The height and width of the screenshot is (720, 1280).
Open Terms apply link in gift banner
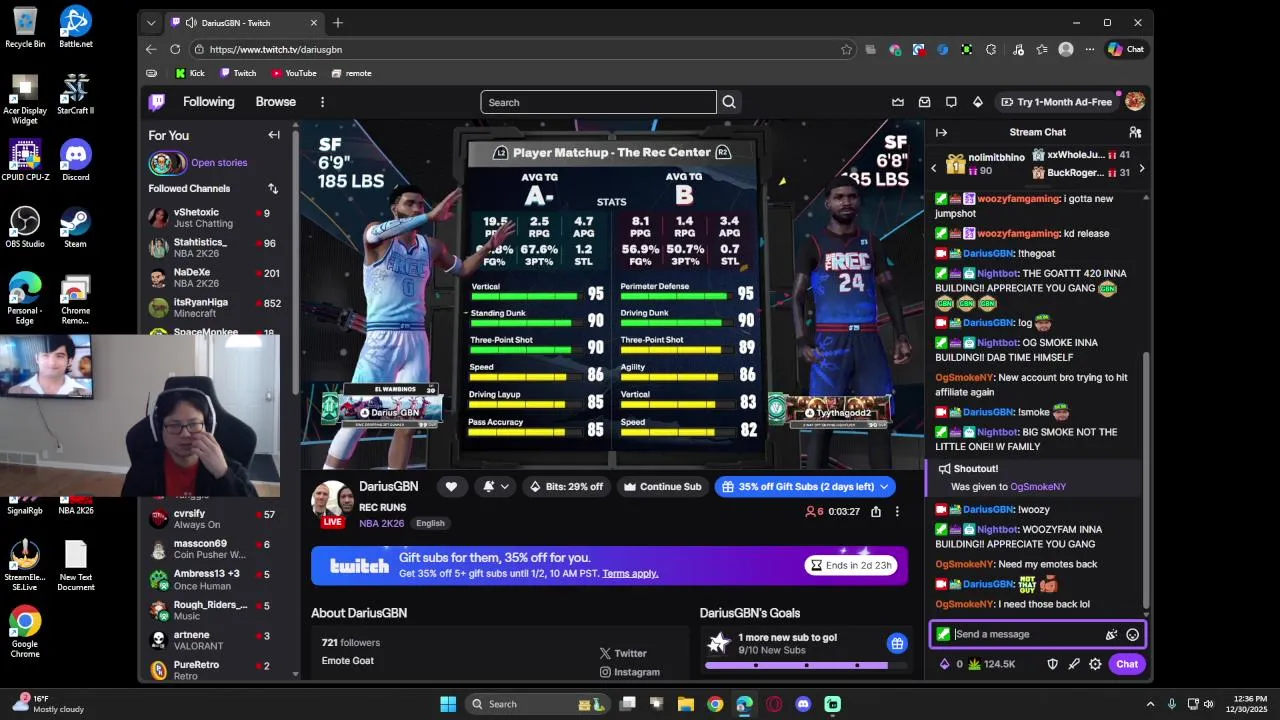point(630,574)
